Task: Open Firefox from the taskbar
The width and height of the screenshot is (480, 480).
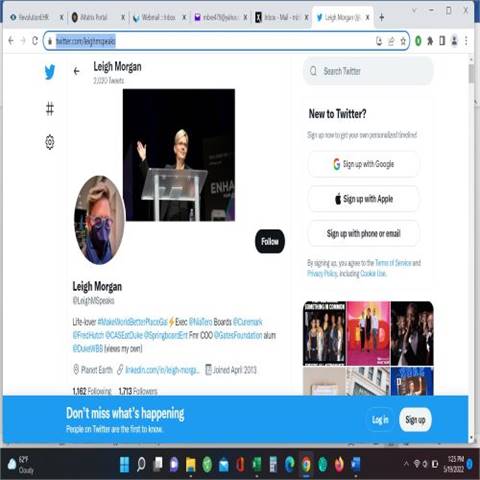Action: [339, 464]
